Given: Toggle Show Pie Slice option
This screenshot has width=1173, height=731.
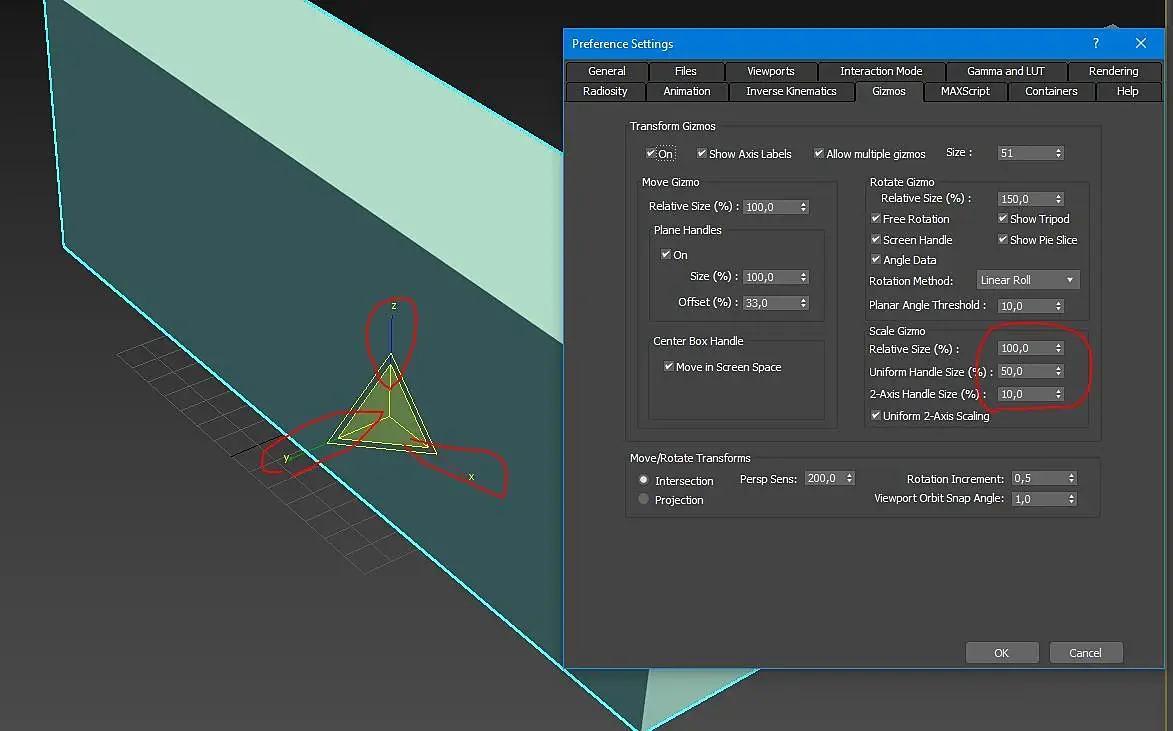Looking at the screenshot, I should [x=1003, y=240].
